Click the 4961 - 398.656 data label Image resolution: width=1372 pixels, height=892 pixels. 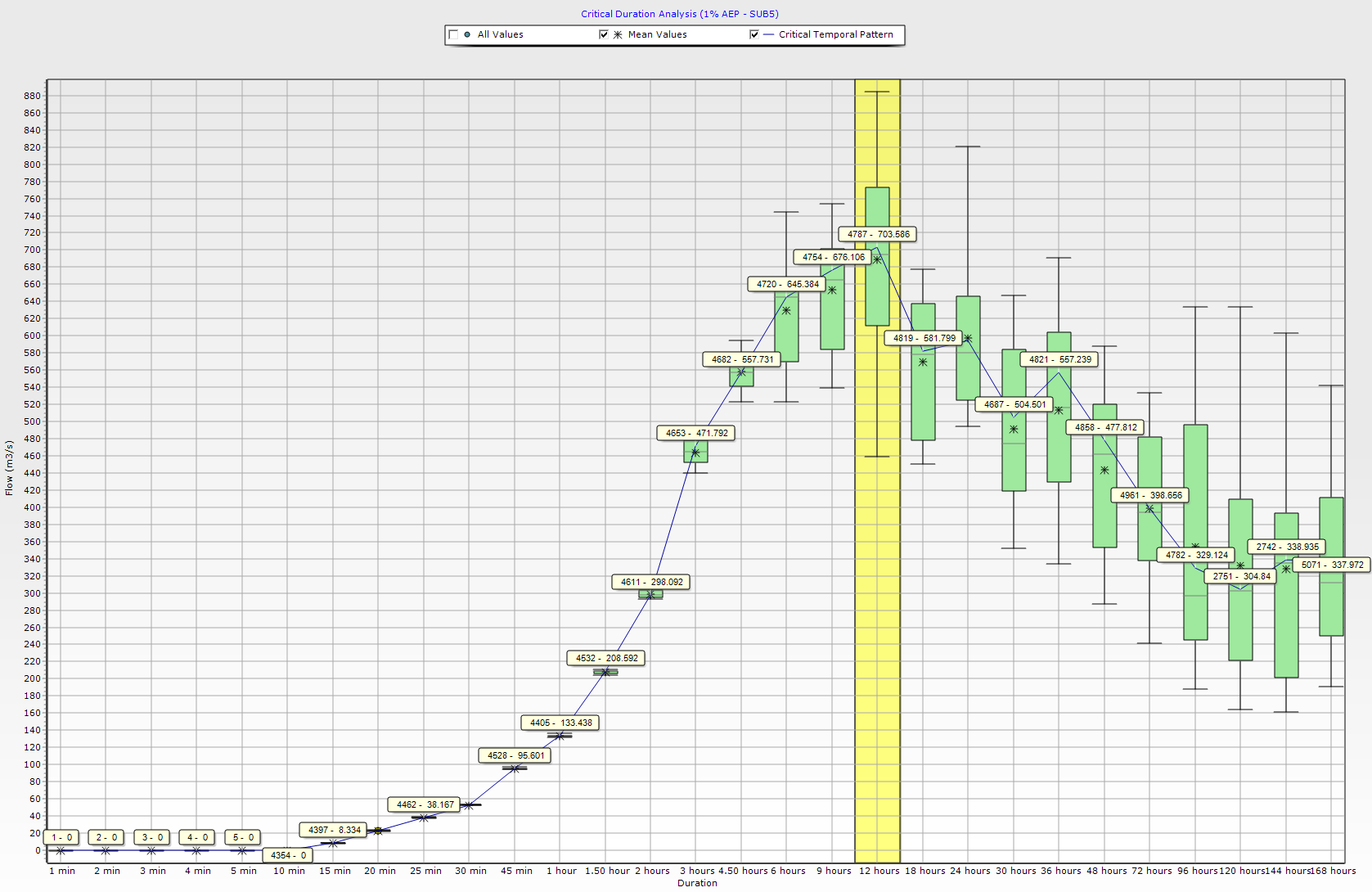pyautogui.click(x=1150, y=495)
